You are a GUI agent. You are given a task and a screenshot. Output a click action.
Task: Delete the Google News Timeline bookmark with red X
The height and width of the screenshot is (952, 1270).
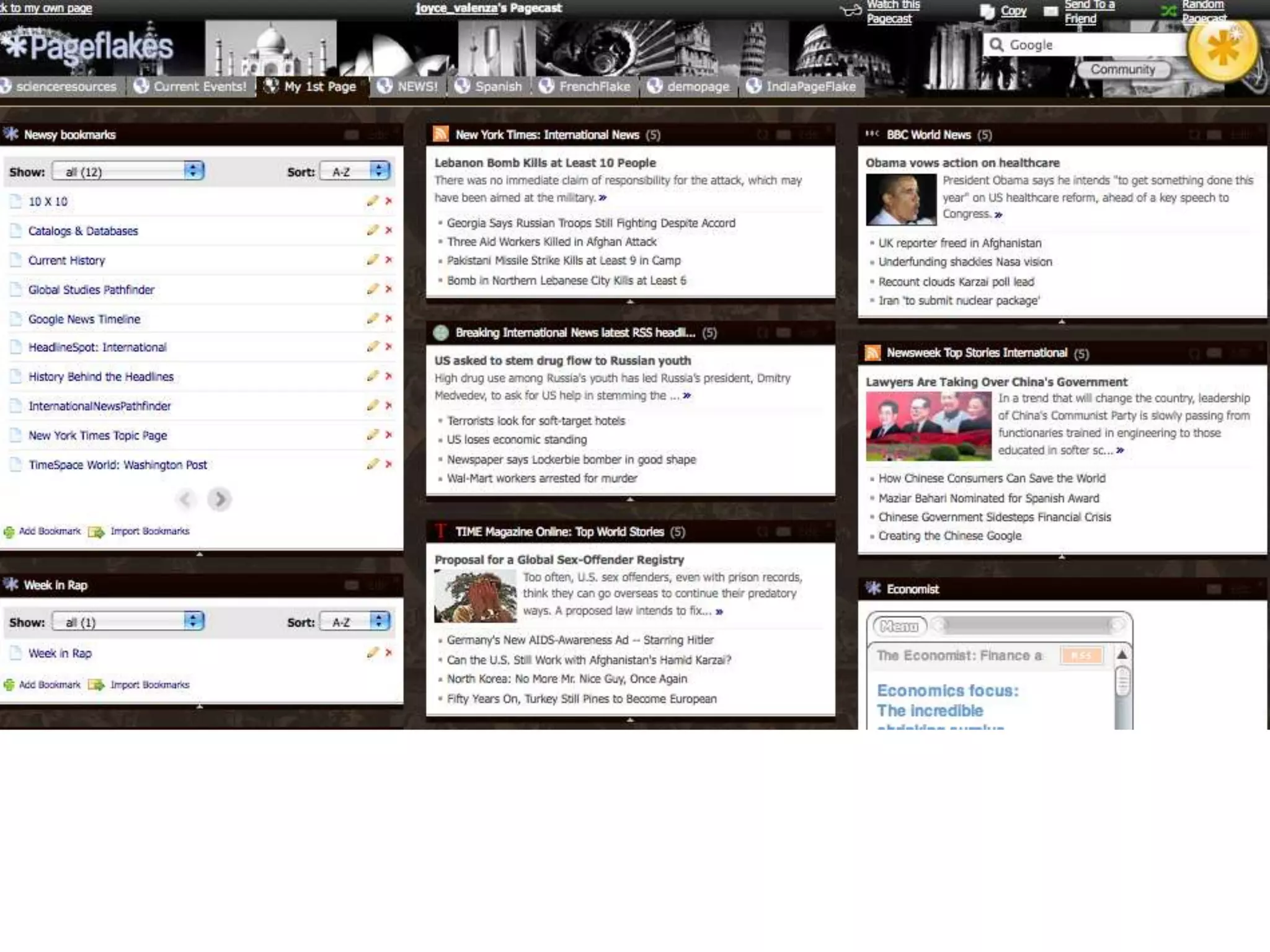tap(389, 319)
